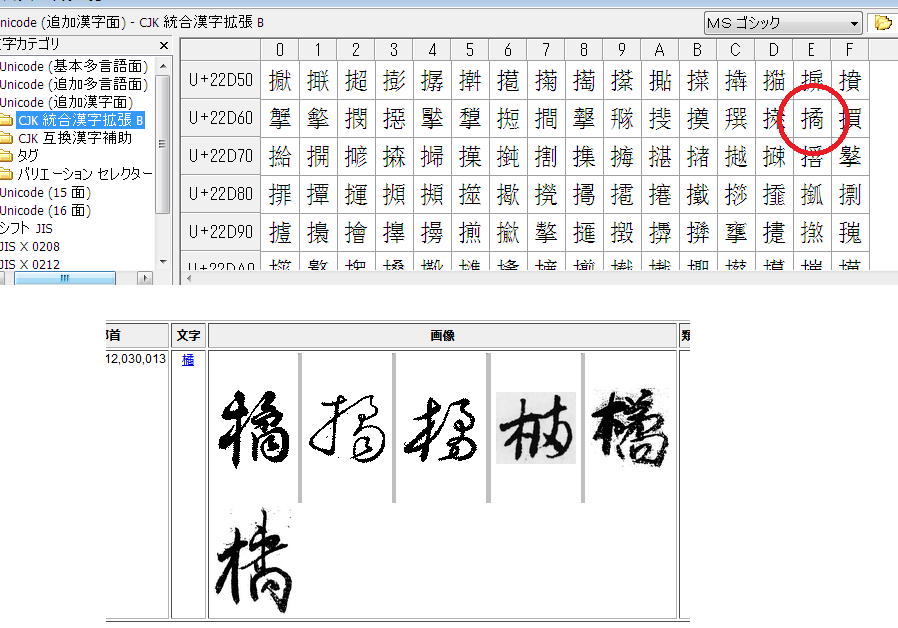Click the blue character link in 文字 column
The width and height of the screenshot is (898, 628).
click(x=188, y=360)
